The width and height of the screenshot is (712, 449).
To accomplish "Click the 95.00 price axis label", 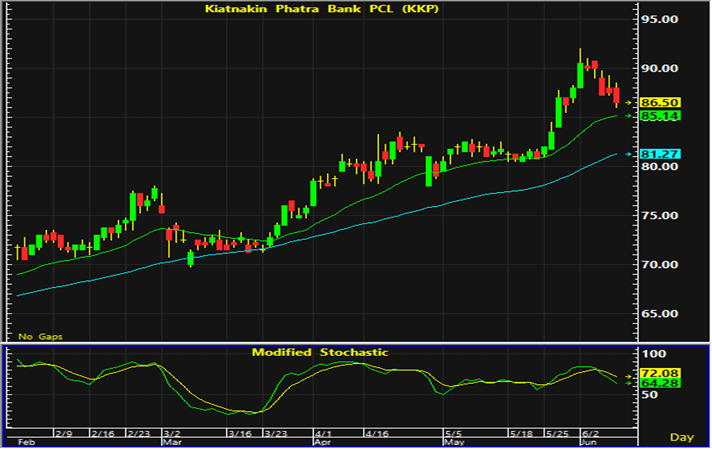I will (x=659, y=19).
